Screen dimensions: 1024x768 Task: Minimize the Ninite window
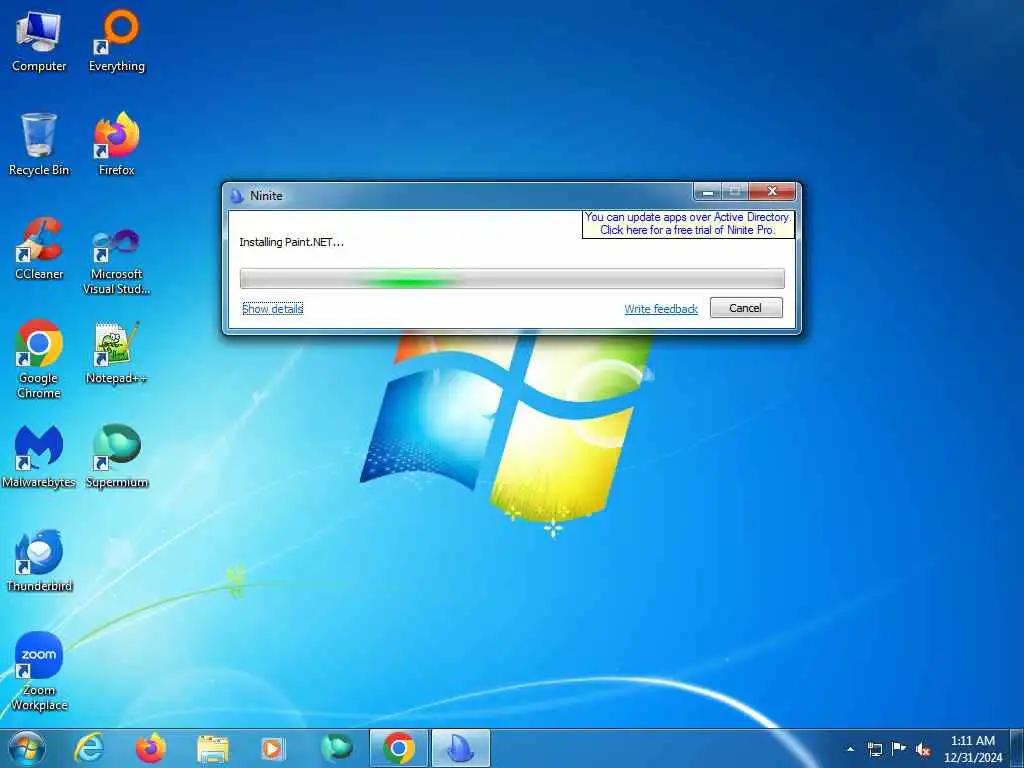pos(707,191)
